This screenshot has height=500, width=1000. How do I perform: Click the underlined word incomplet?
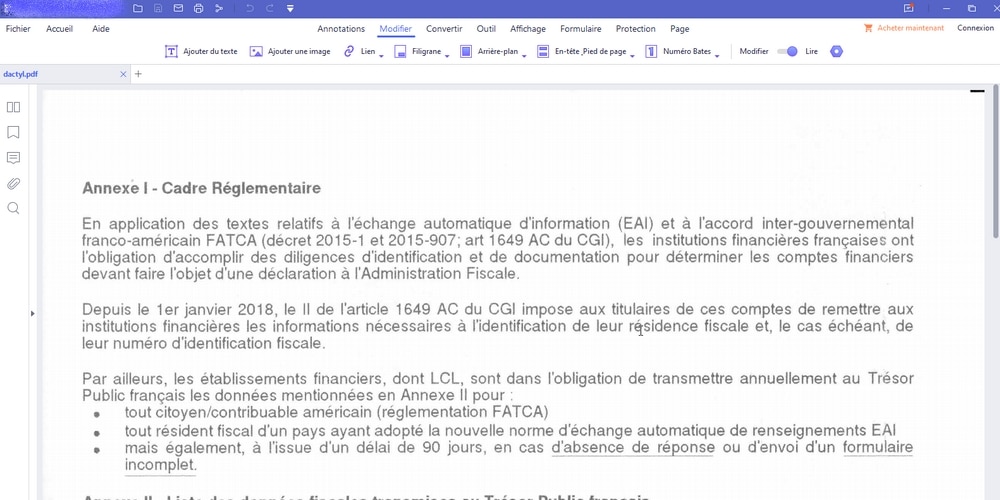(160, 465)
